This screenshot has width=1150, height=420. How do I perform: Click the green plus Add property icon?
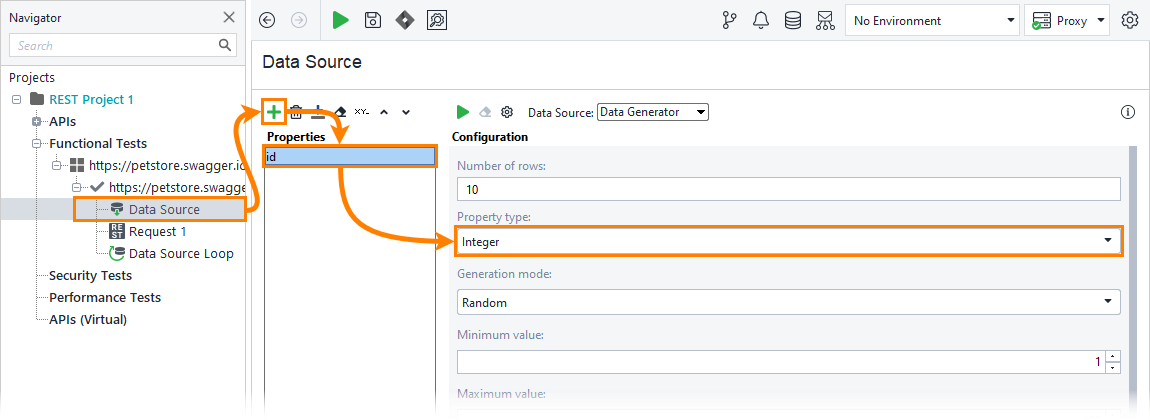(274, 112)
